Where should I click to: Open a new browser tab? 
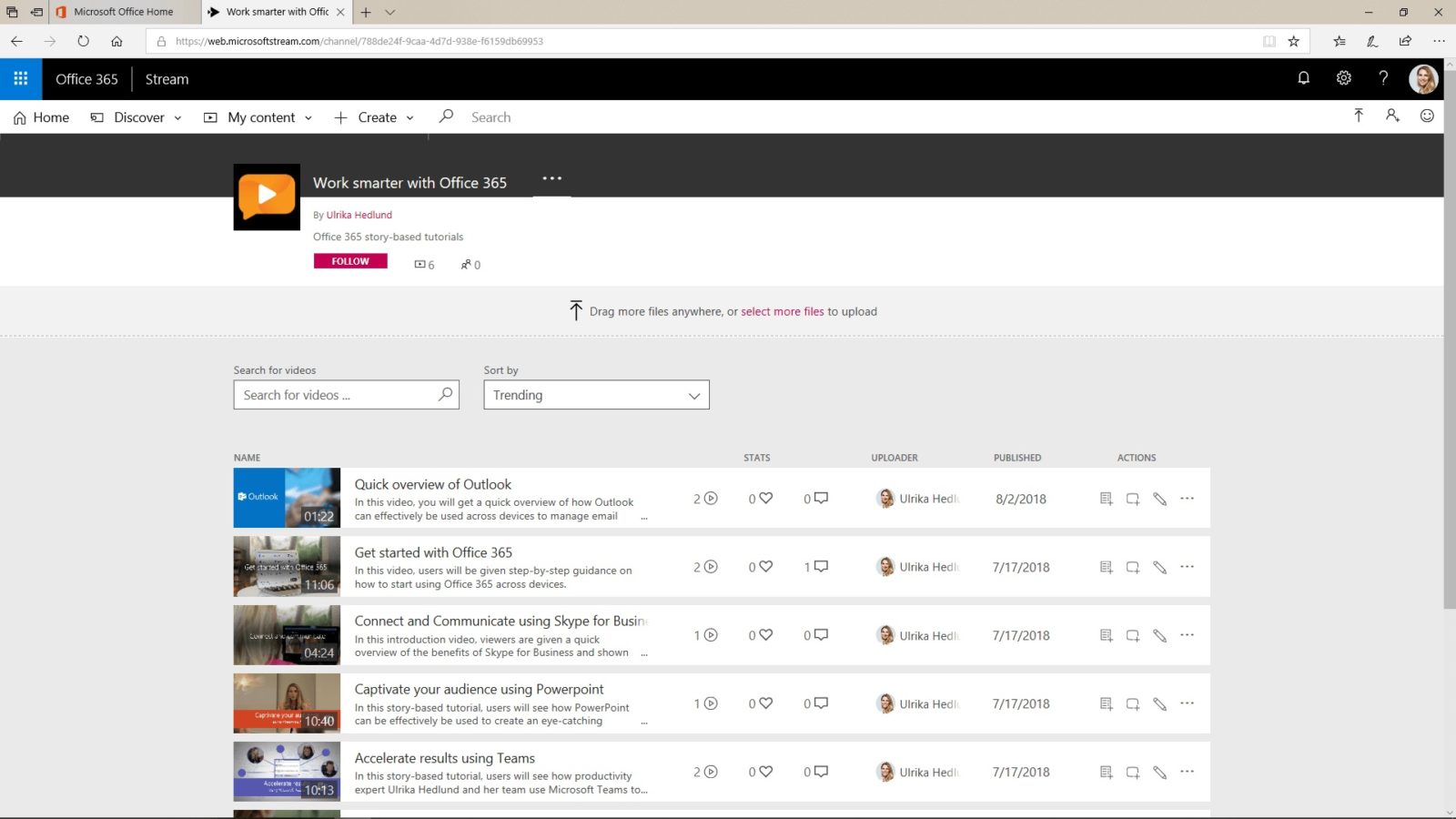(366, 12)
